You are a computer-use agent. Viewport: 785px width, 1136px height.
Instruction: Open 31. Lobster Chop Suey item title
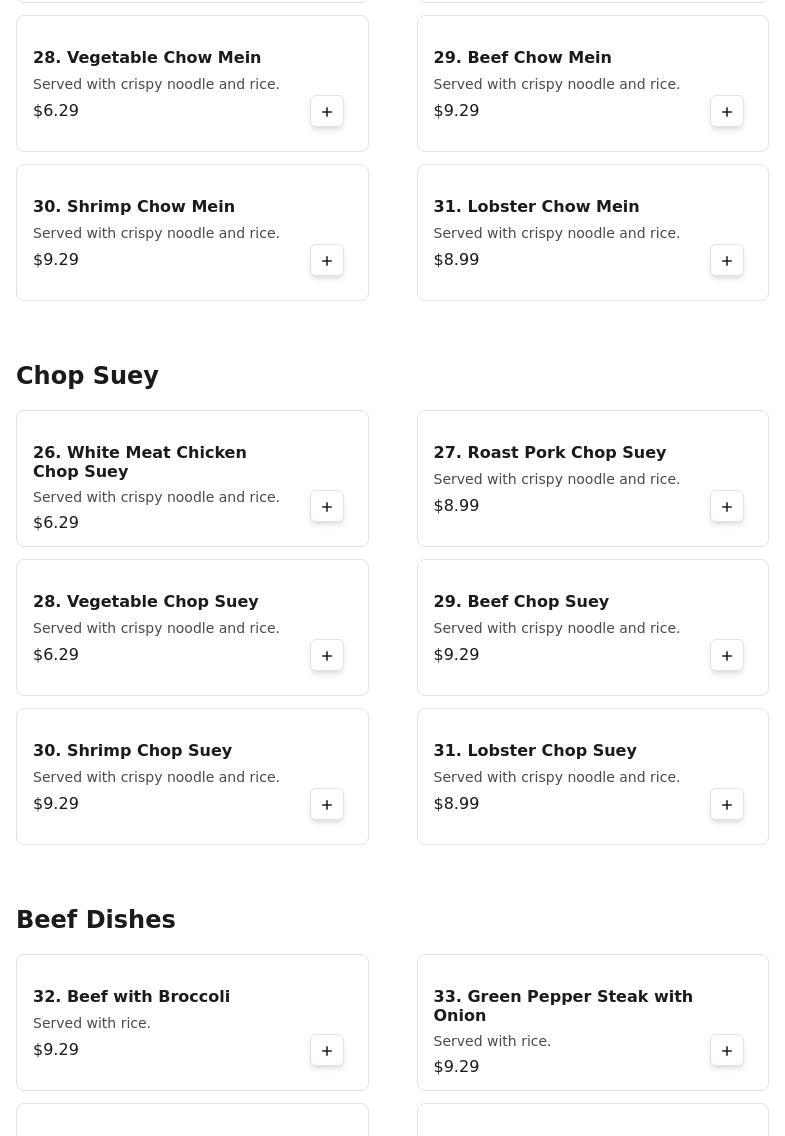pos(534,750)
